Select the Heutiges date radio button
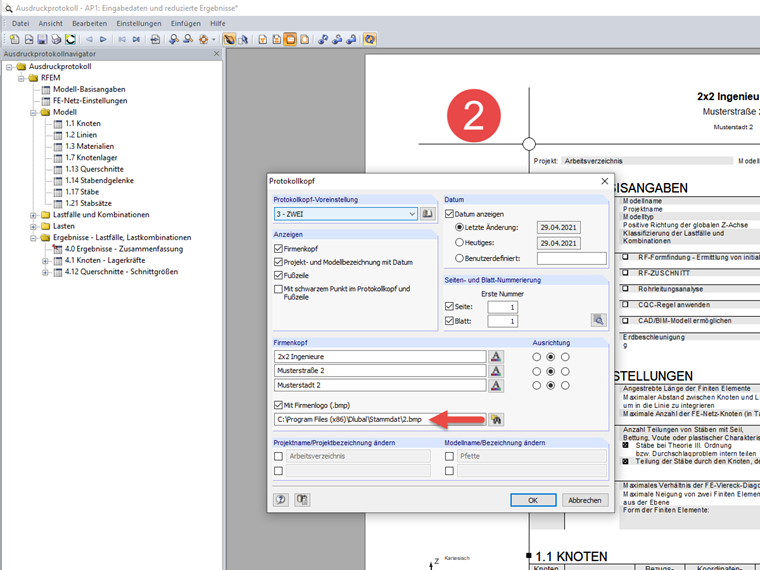Screen dimensions: 760x570 pos(459,242)
